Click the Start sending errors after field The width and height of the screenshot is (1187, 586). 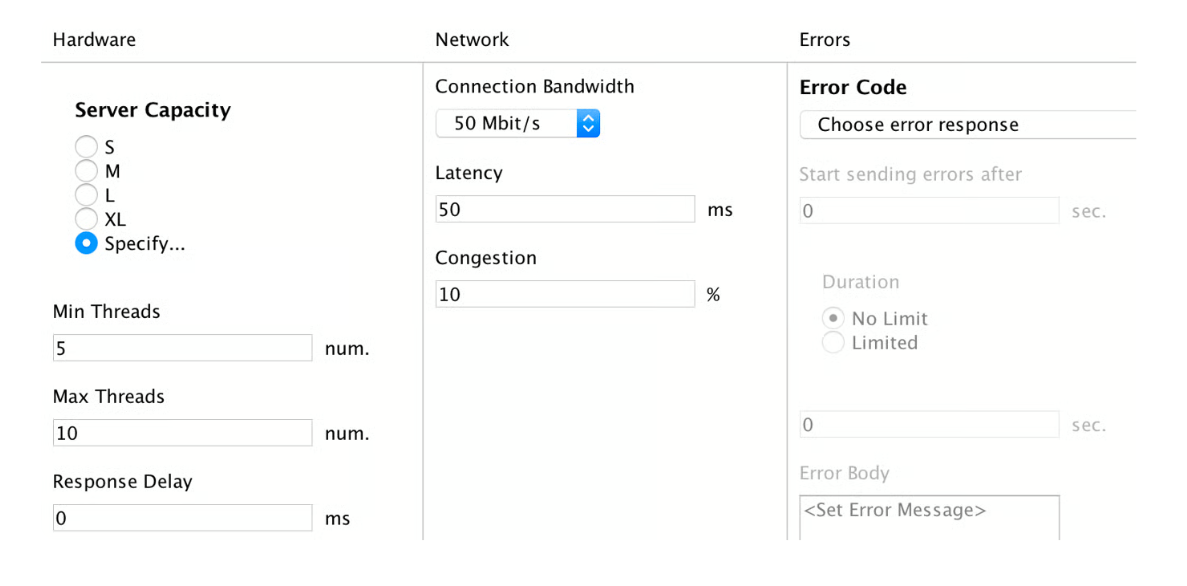tap(928, 211)
